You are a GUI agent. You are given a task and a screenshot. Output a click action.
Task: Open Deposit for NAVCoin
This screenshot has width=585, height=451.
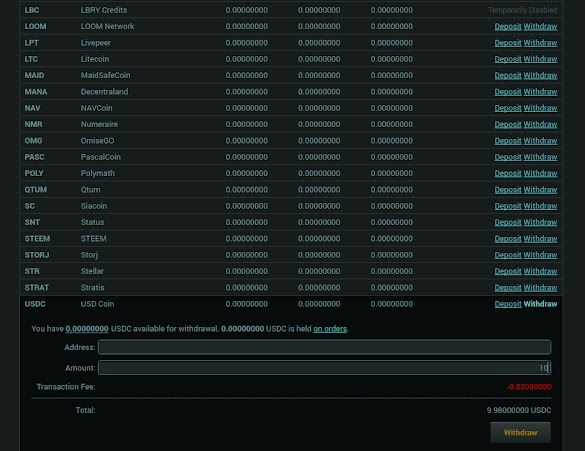508,108
